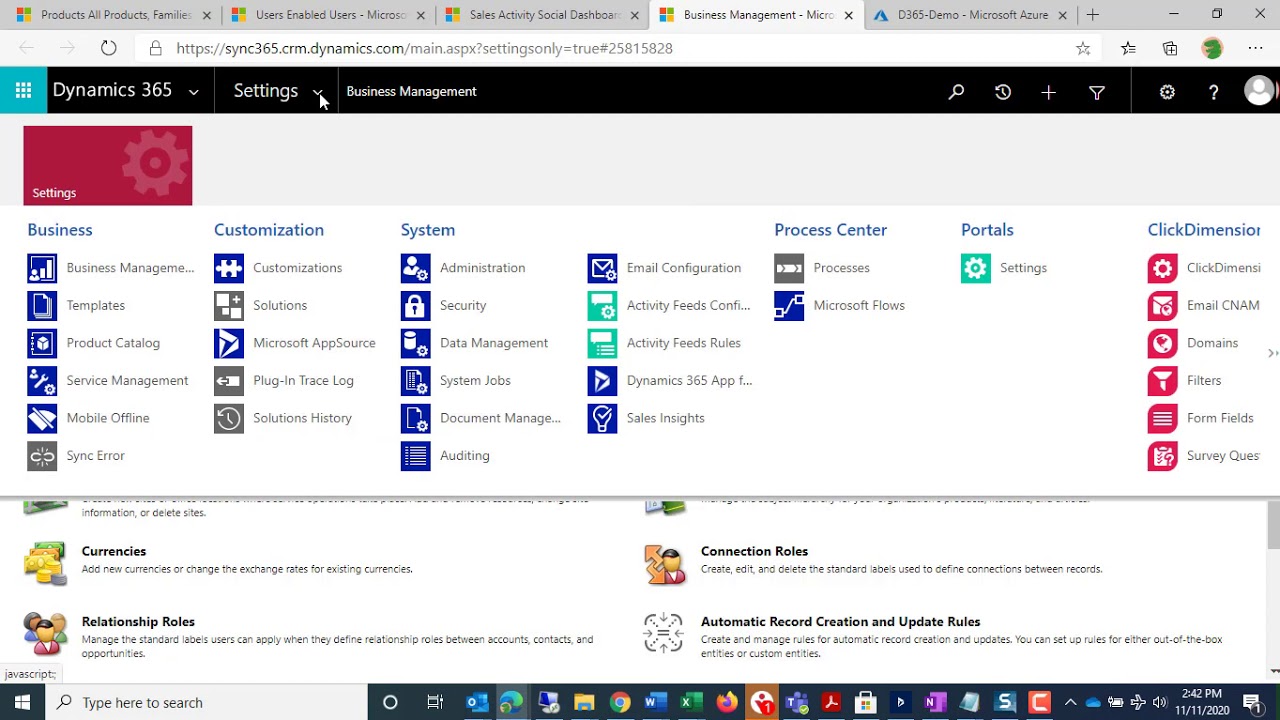Image resolution: width=1280 pixels, height=720 pixels.
Task: Open the Administration icon under System
Action: [416, 268]
